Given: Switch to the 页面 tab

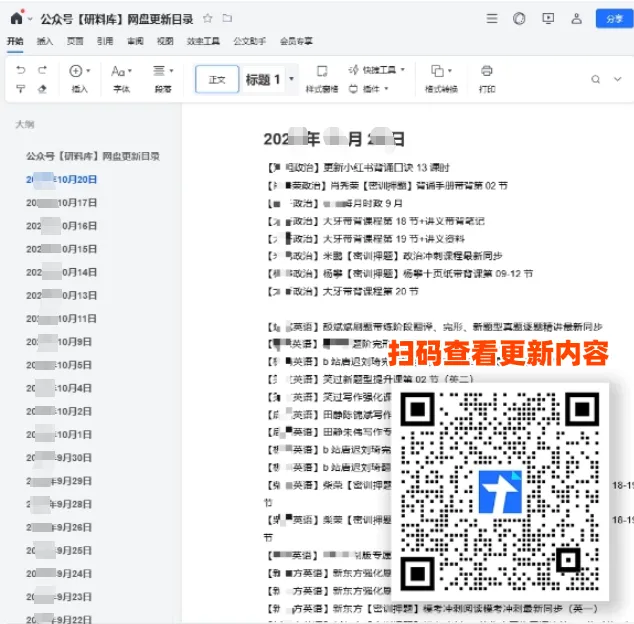Looking at the screenshot, I should point(75,41).
